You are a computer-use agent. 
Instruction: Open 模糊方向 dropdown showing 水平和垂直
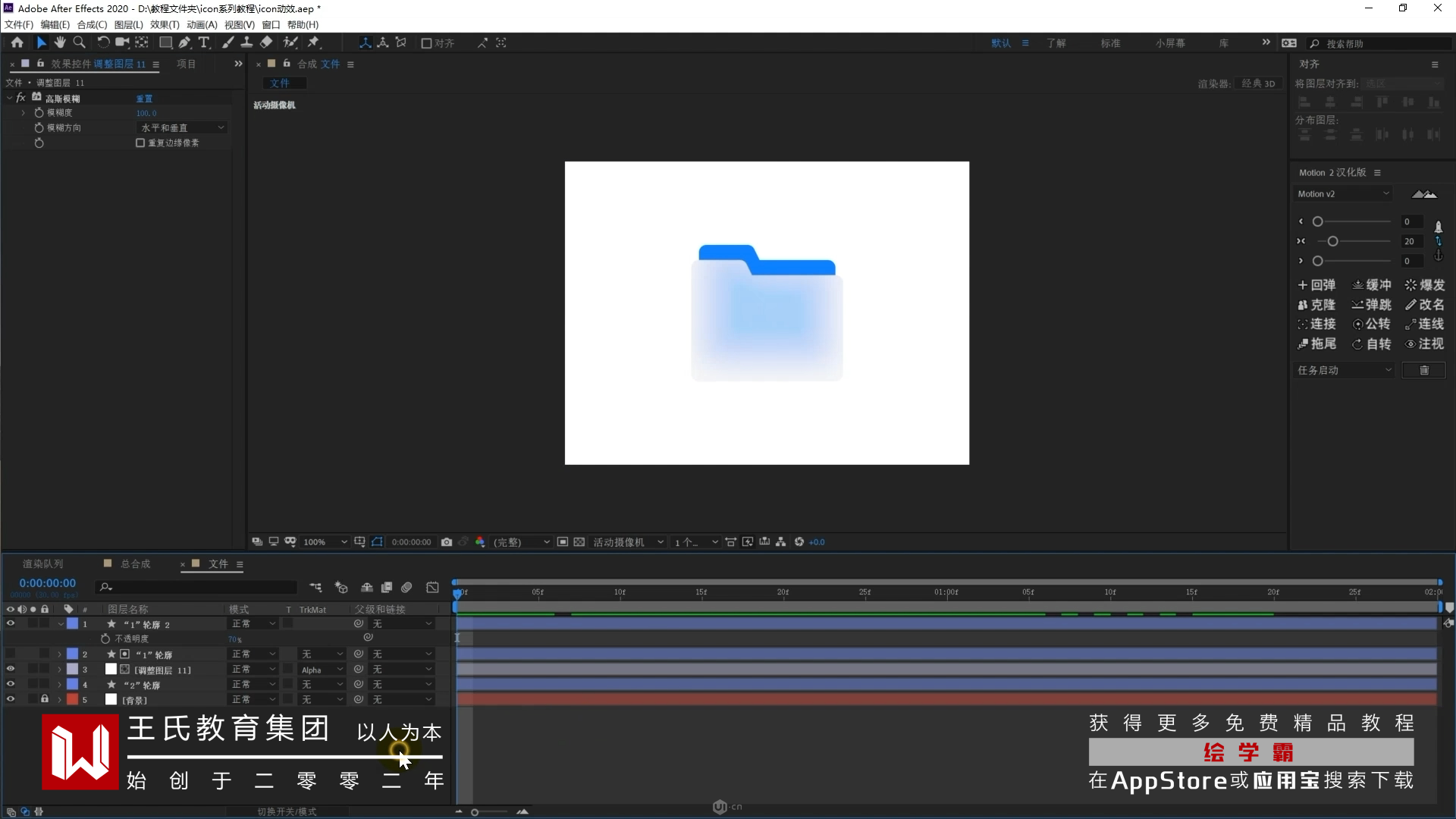tap(182, 127)
